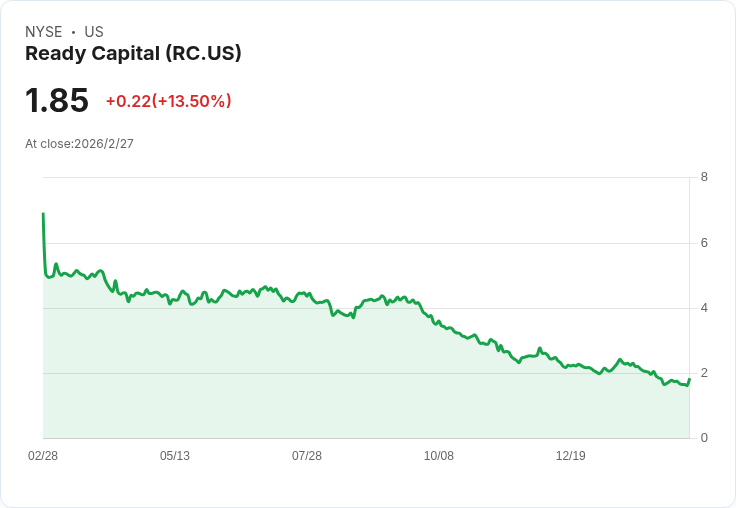Click the 12/19 date axis label
This screenshot has width=736, height=508.
tap(571, 456)
